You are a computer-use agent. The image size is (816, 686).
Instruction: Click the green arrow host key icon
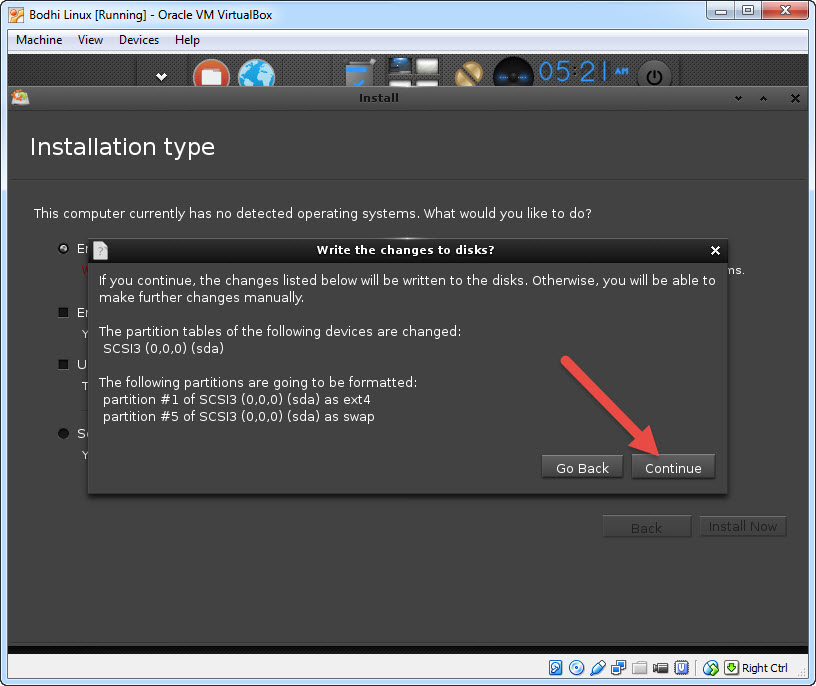click(731, 667)
